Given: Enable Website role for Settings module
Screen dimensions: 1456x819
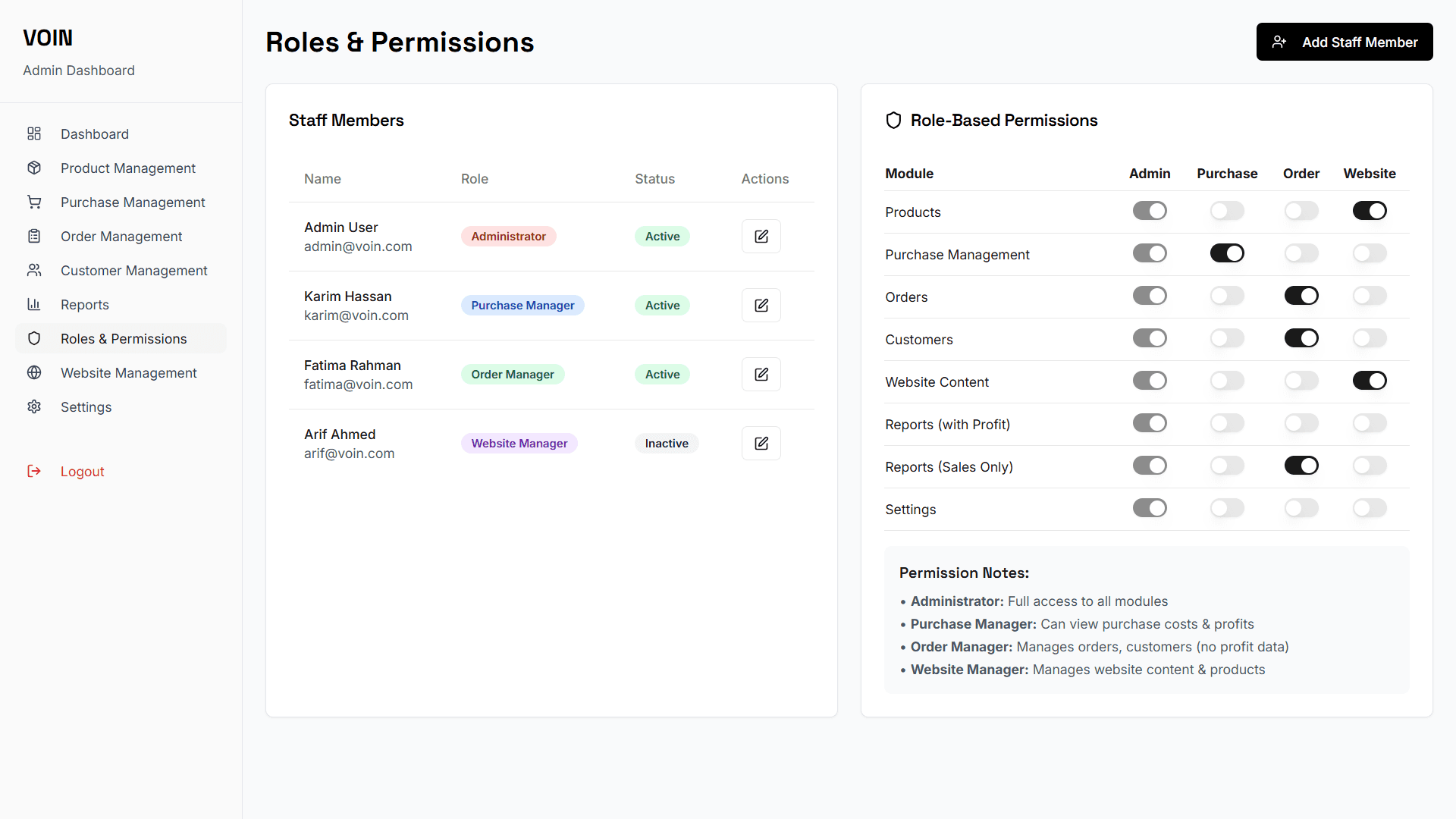Looking at the screenshot, I should 1369,508.
